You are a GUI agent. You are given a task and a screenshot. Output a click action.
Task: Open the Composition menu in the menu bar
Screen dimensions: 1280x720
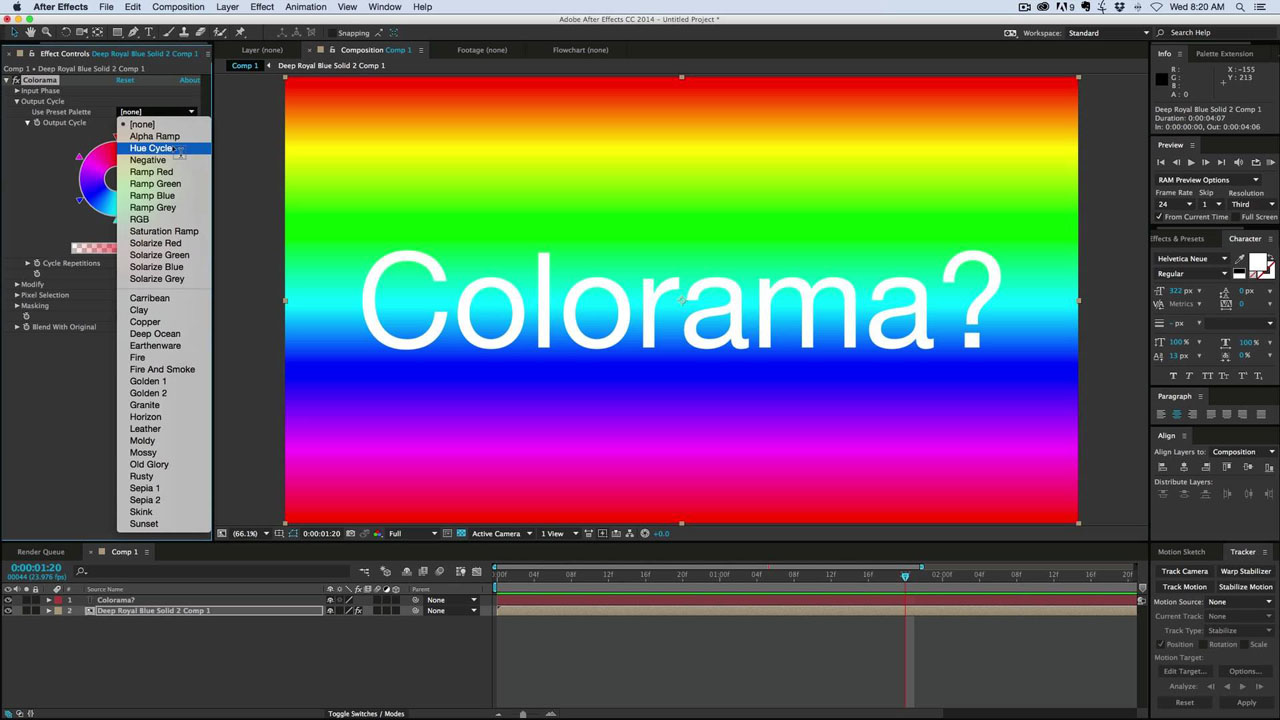tap(178, 7)
